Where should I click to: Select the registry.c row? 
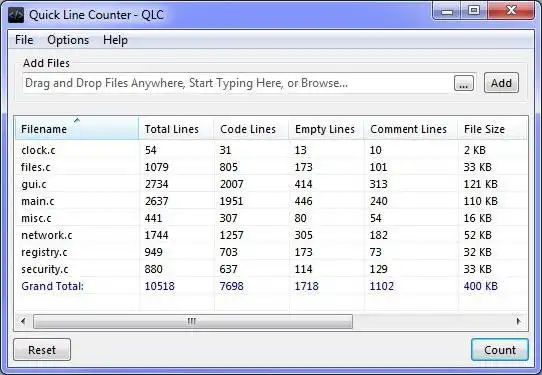[x=271, y=252]
